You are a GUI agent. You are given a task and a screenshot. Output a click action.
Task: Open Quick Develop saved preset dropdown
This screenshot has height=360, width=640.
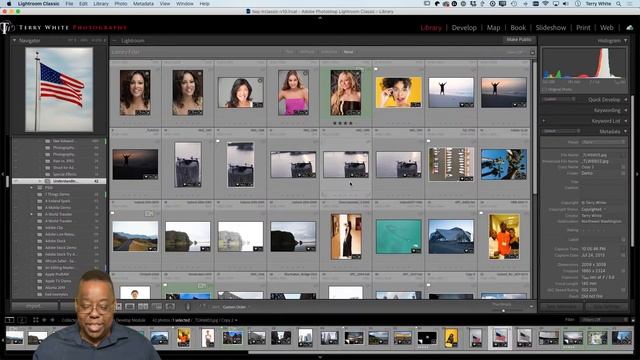click(x=559, y=99)
